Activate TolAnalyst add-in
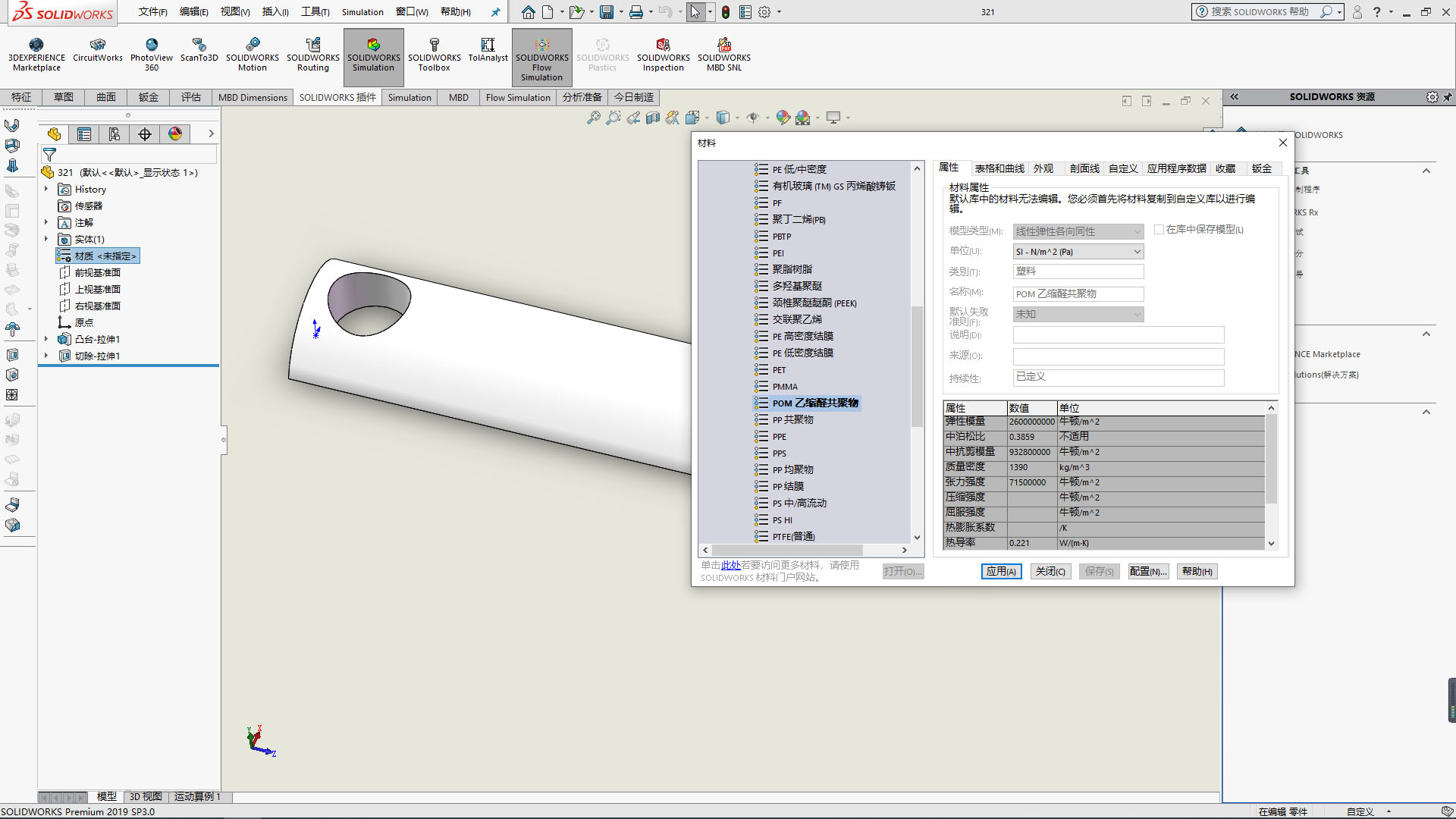The width and height of the screenshot is (1456, 819). 488,51
